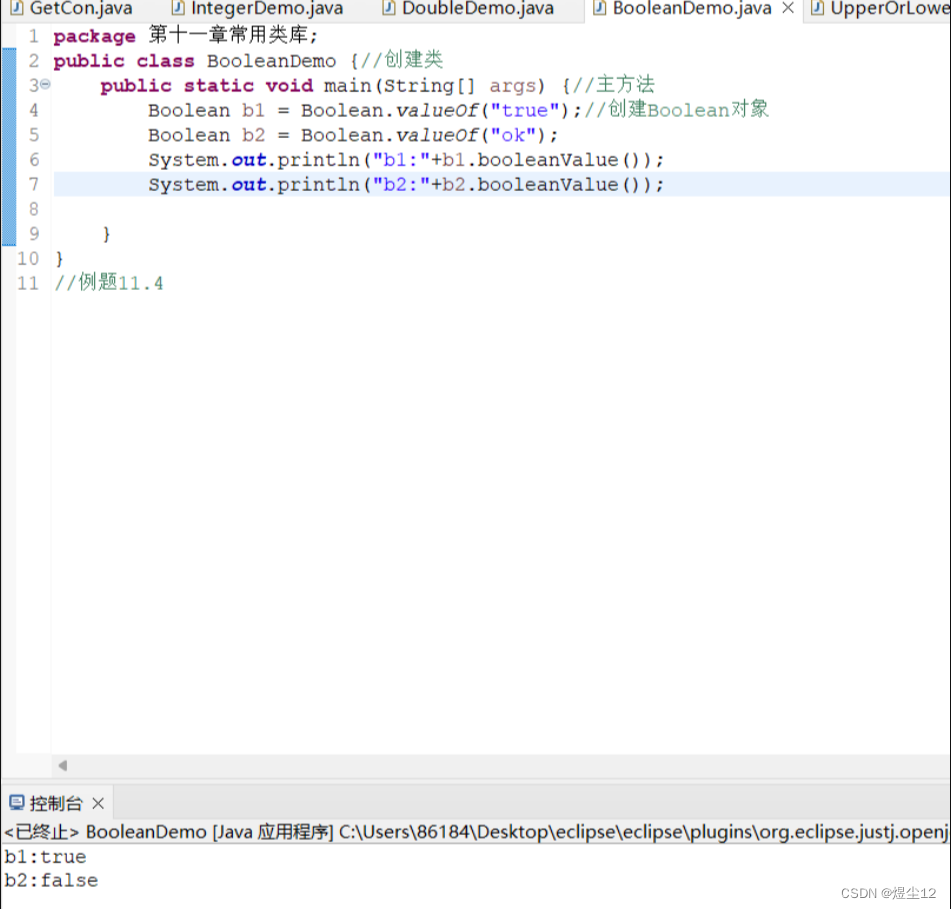Click the console icon beside 控制台 label
Image resolution: width=951 pixels, height=909 pixels.
click(15, 801)
